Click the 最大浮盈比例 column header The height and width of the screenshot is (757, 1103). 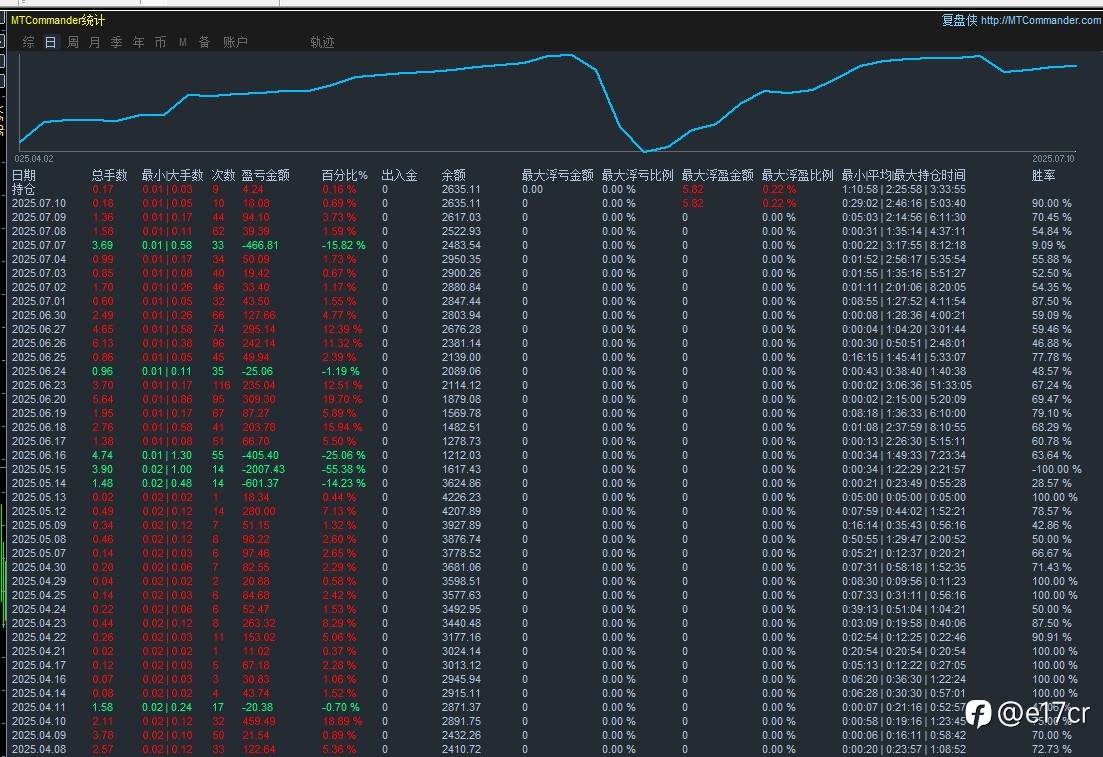pos(798,175)
